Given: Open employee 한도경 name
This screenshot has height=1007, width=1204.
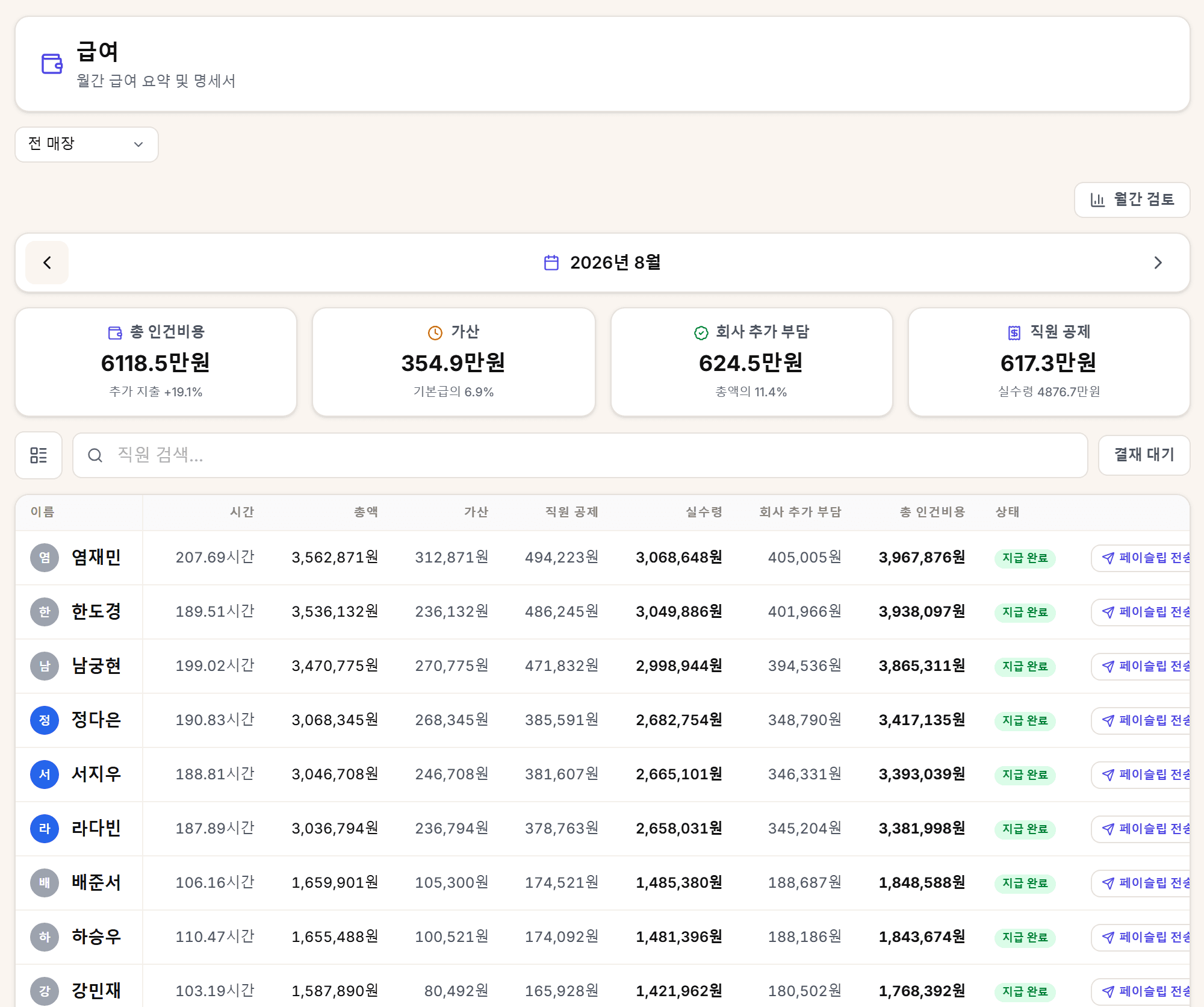Looking at the screenshot, I should pyautogui.click(x=96, y=612).
